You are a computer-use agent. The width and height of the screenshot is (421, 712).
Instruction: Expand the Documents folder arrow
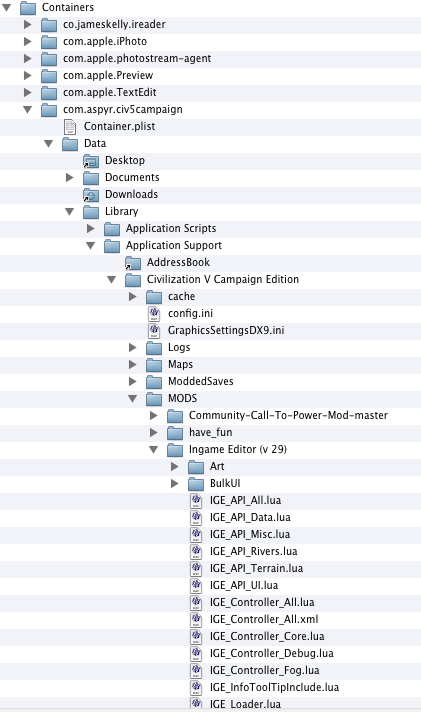point(70,177)
